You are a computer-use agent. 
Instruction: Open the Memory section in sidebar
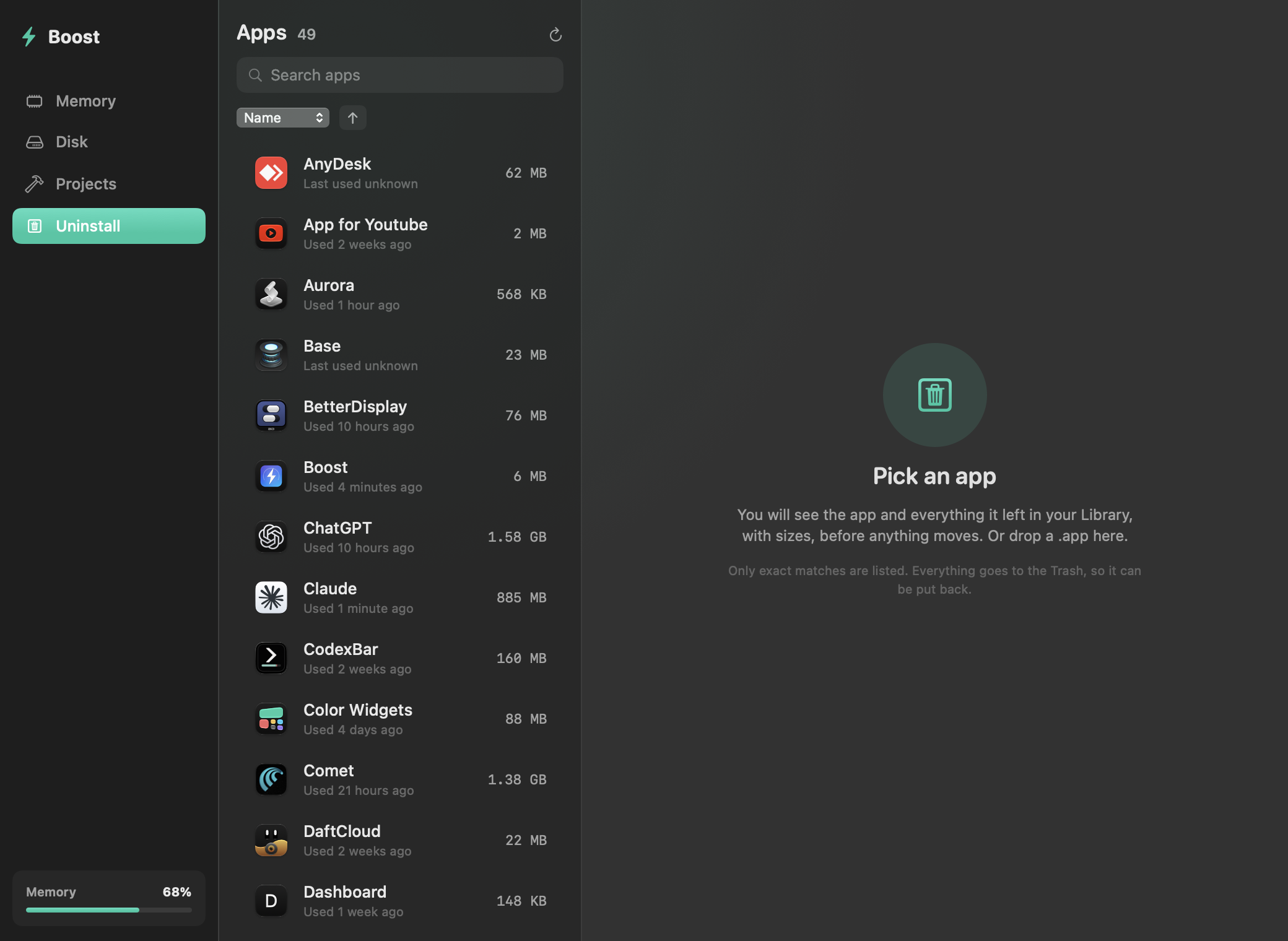109,101
